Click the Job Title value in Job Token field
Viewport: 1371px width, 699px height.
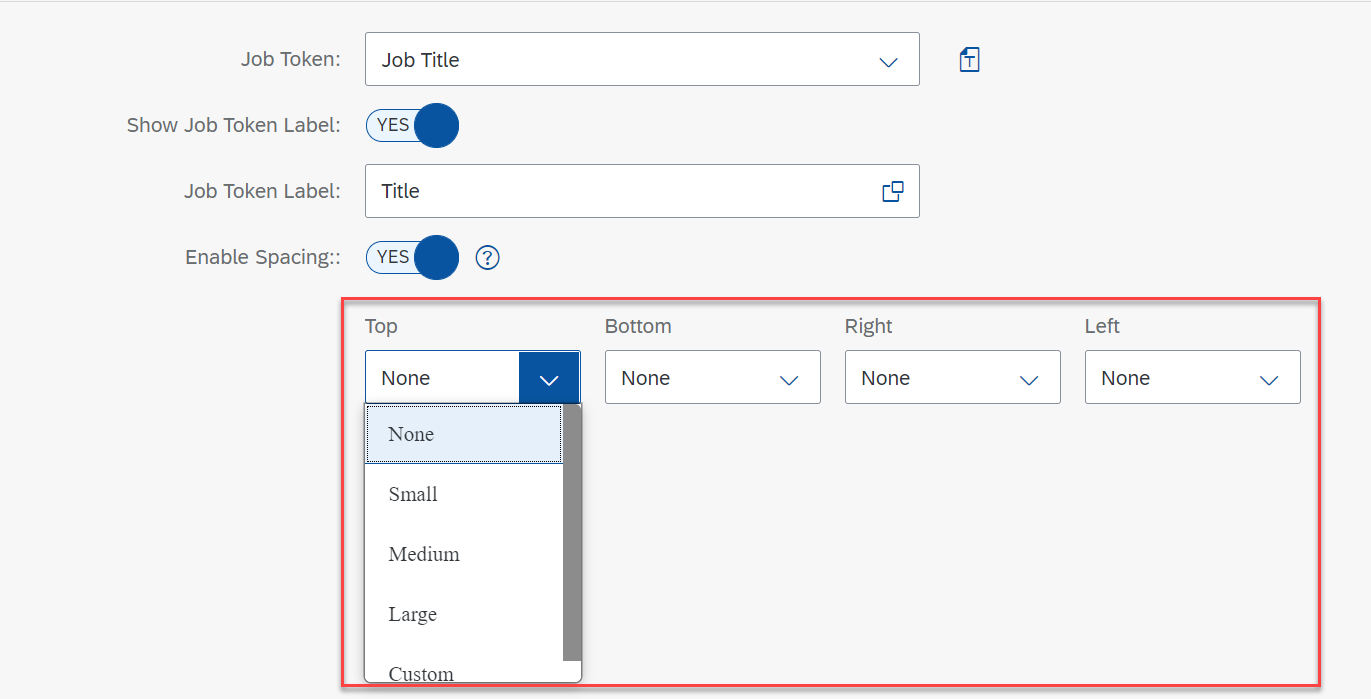pyautogui.click(x=420, y=60)
